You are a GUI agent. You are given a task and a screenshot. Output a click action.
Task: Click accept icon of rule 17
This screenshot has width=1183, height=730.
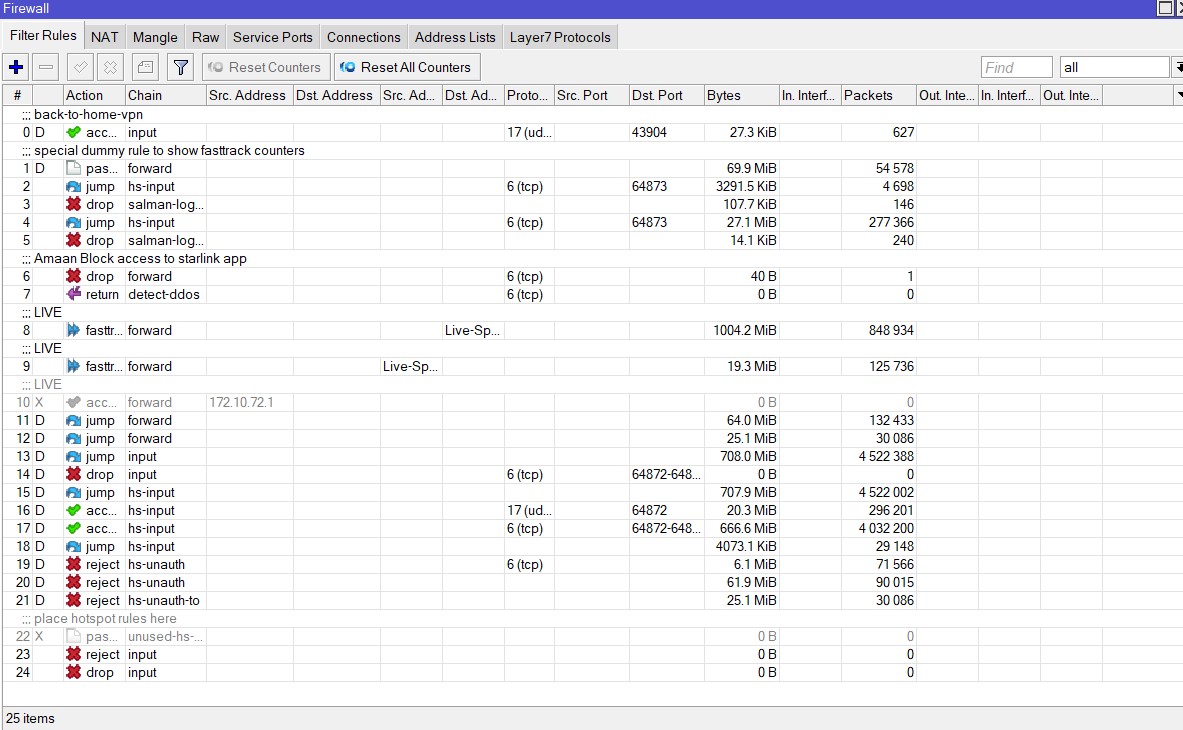[73, 529]
